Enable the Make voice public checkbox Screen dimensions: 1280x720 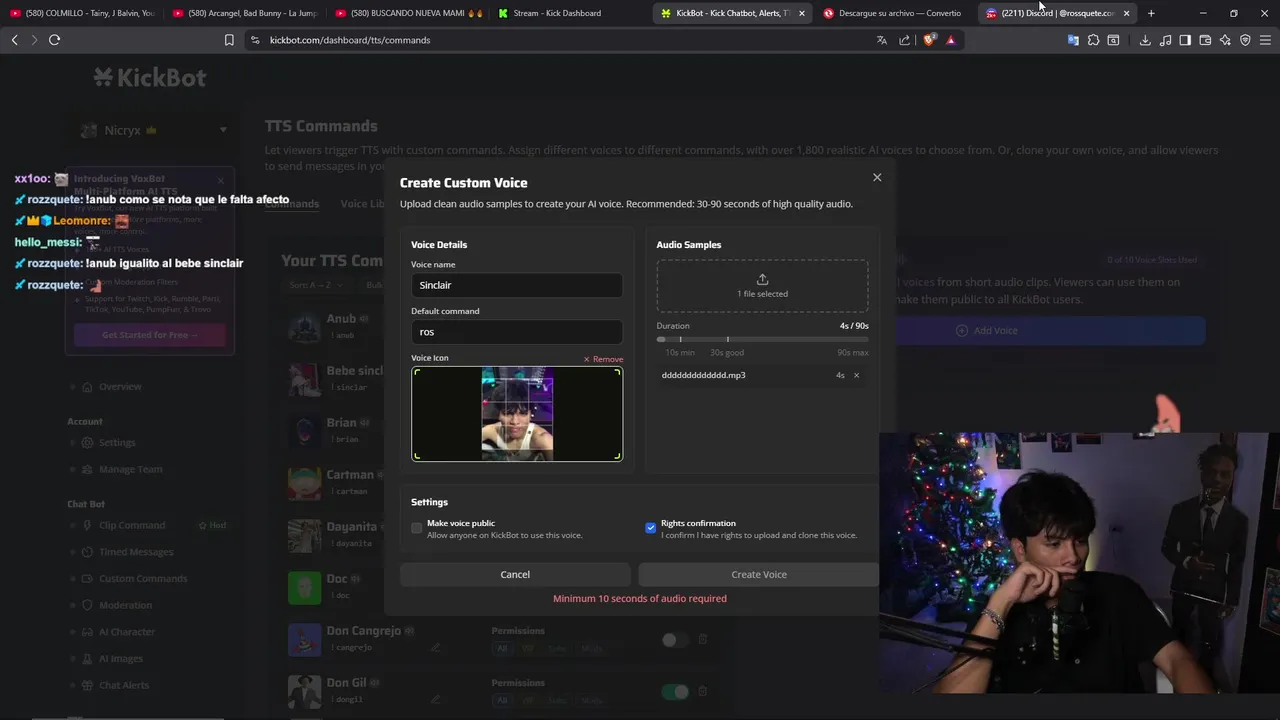point(417,528)
